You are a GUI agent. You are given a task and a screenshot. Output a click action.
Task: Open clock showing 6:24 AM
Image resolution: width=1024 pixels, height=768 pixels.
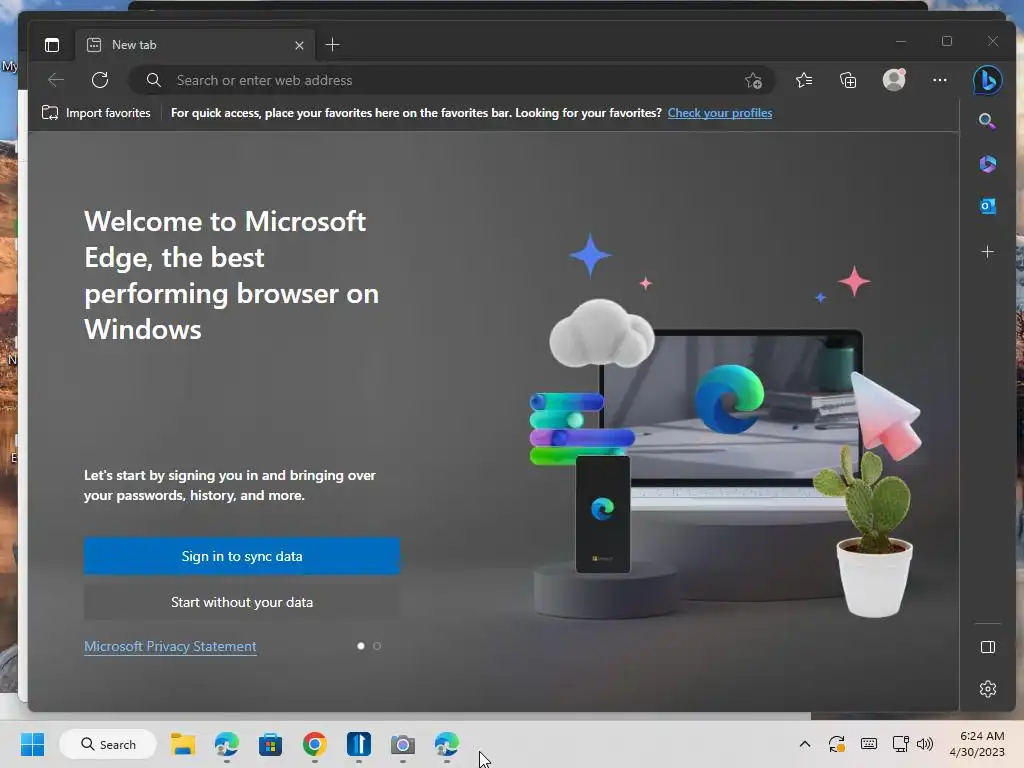coord(977,744)
